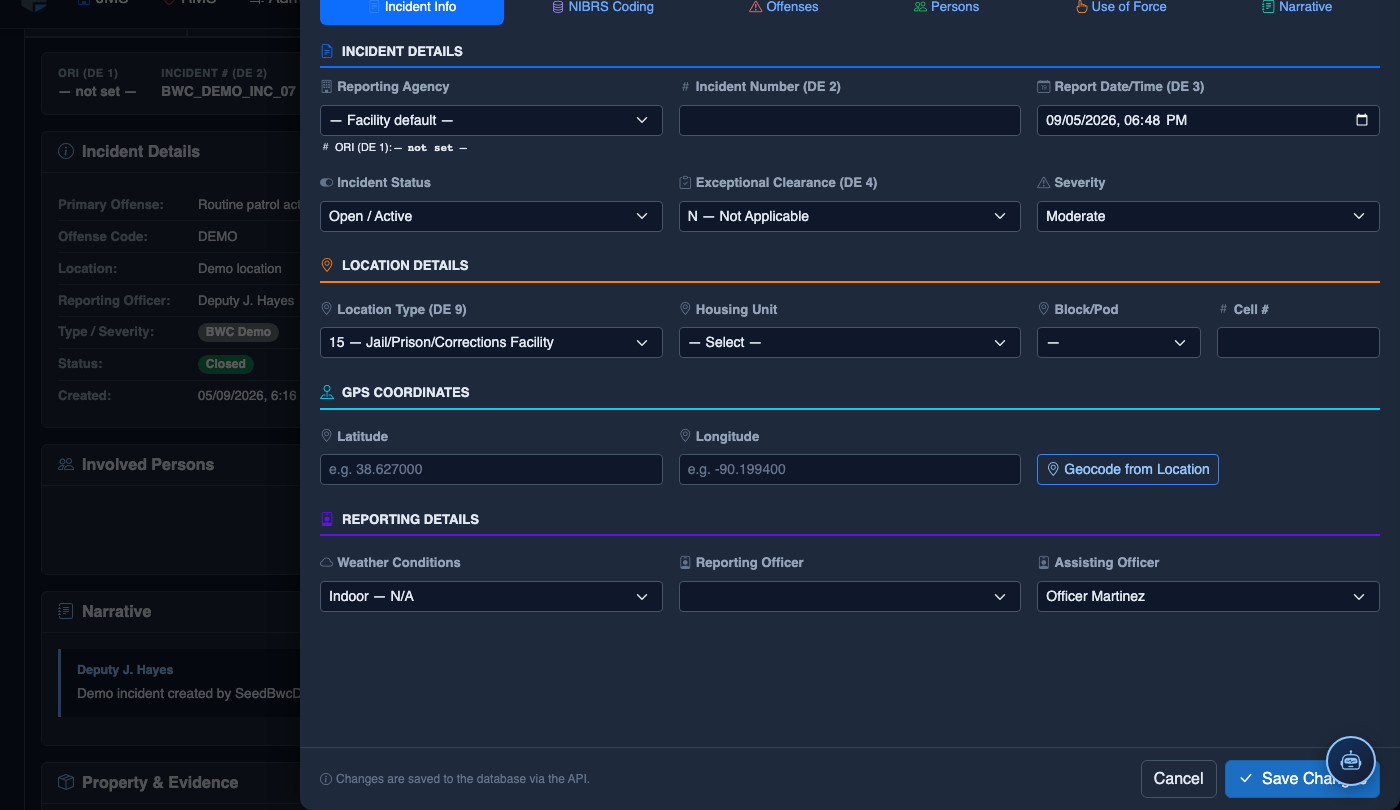1400x810 pixels.
Task: Select the Incident Info tab
Action: (412, 8)
